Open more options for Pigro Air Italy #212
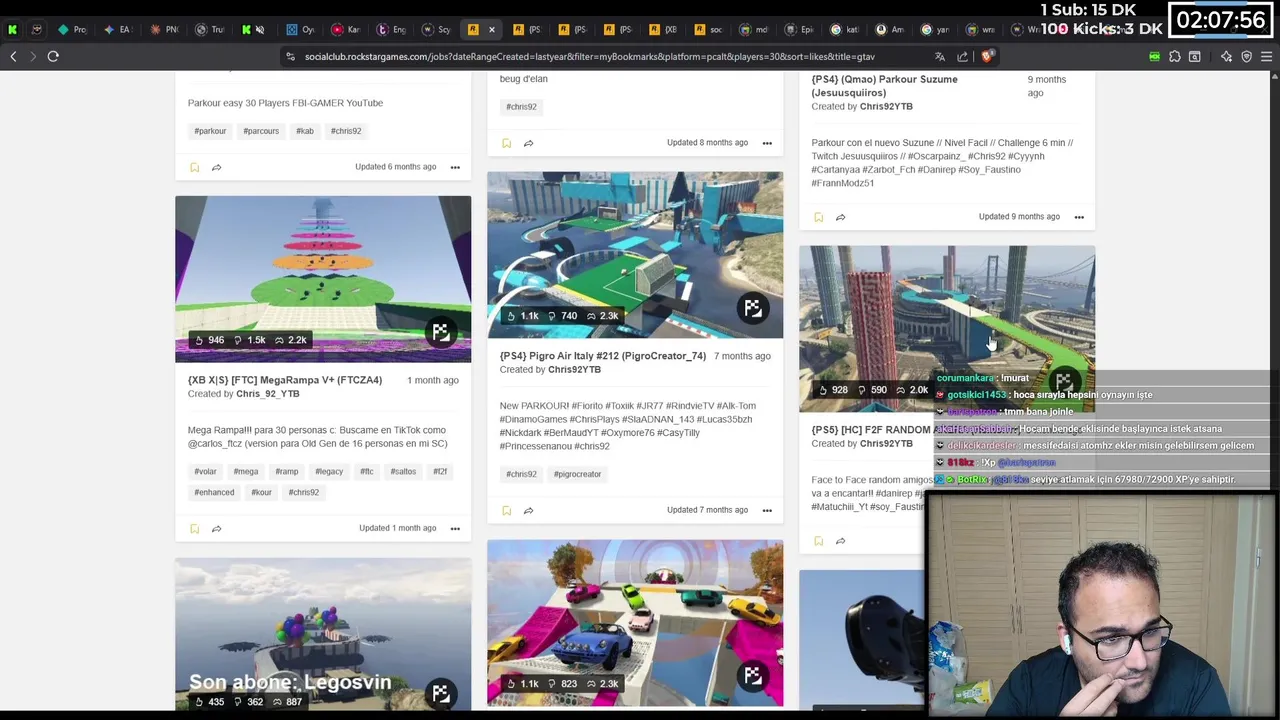1280x720 pixels. 767,510
